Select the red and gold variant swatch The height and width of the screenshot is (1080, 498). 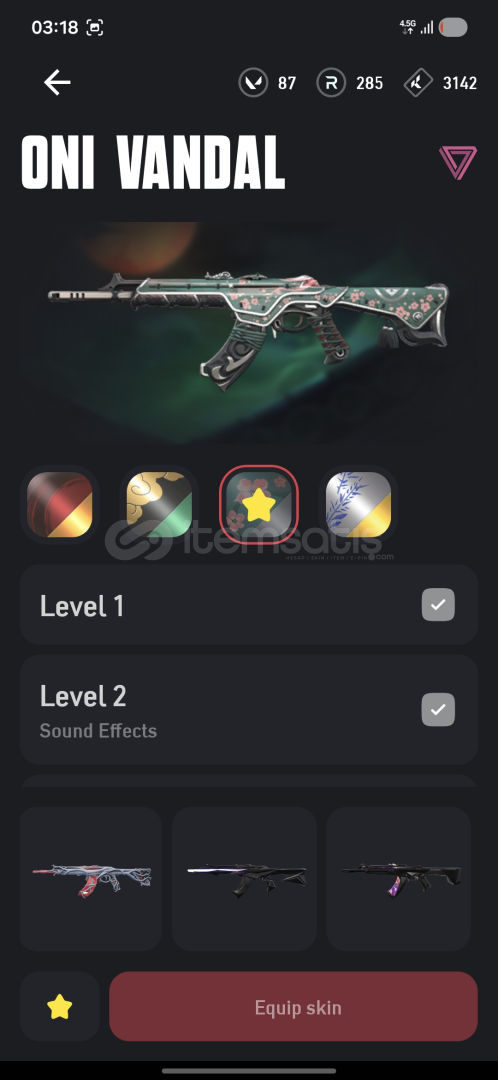[x=59, y=505]
